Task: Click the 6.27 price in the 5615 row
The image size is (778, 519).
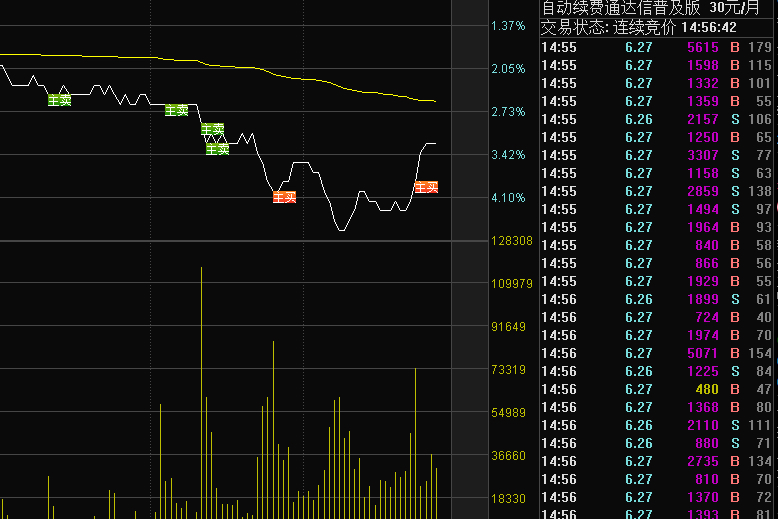Action: coord(639,47)
